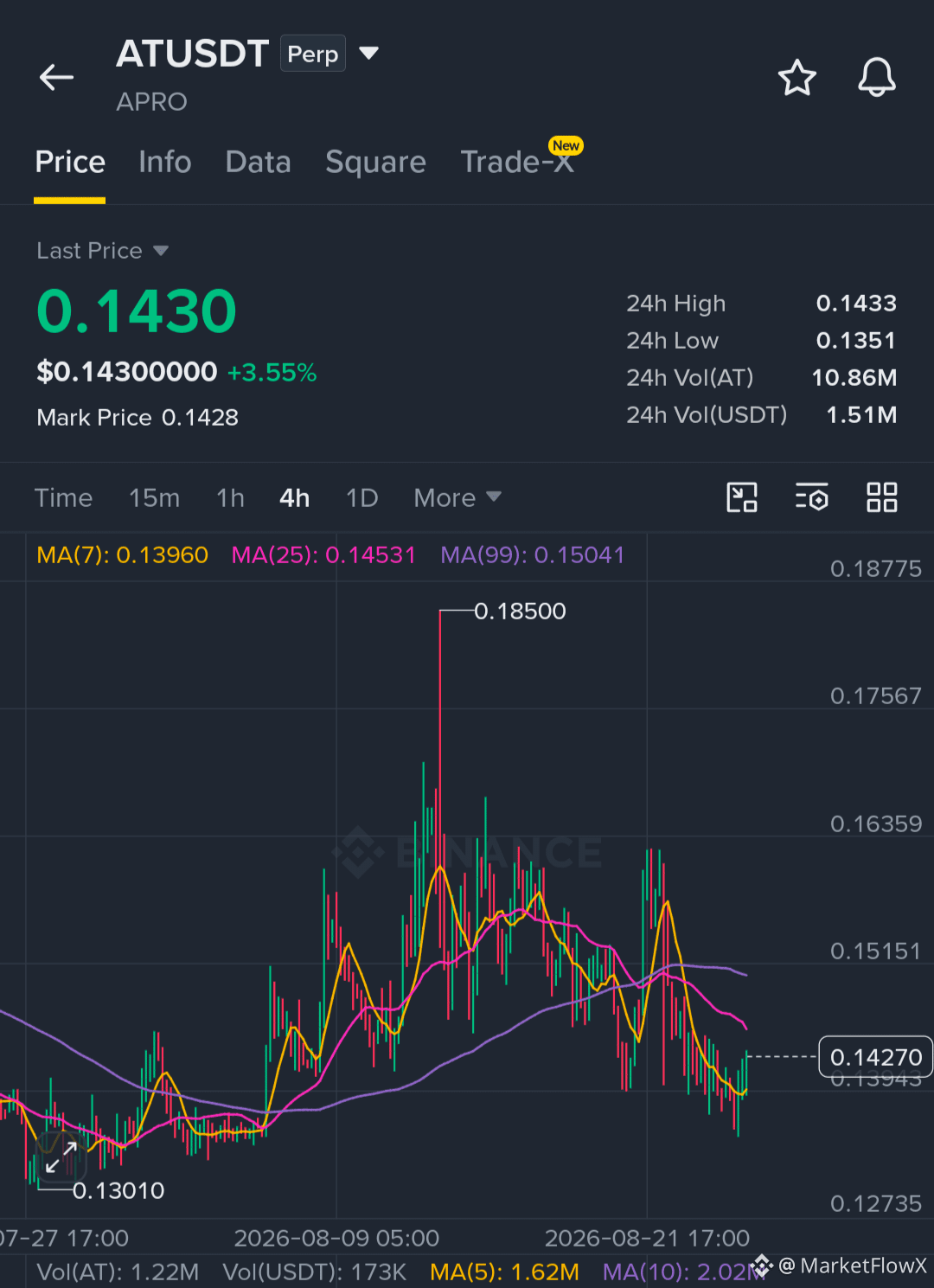Select the Time chart interval
Viewport: 934px width, 1288px height.
[63, 497]
